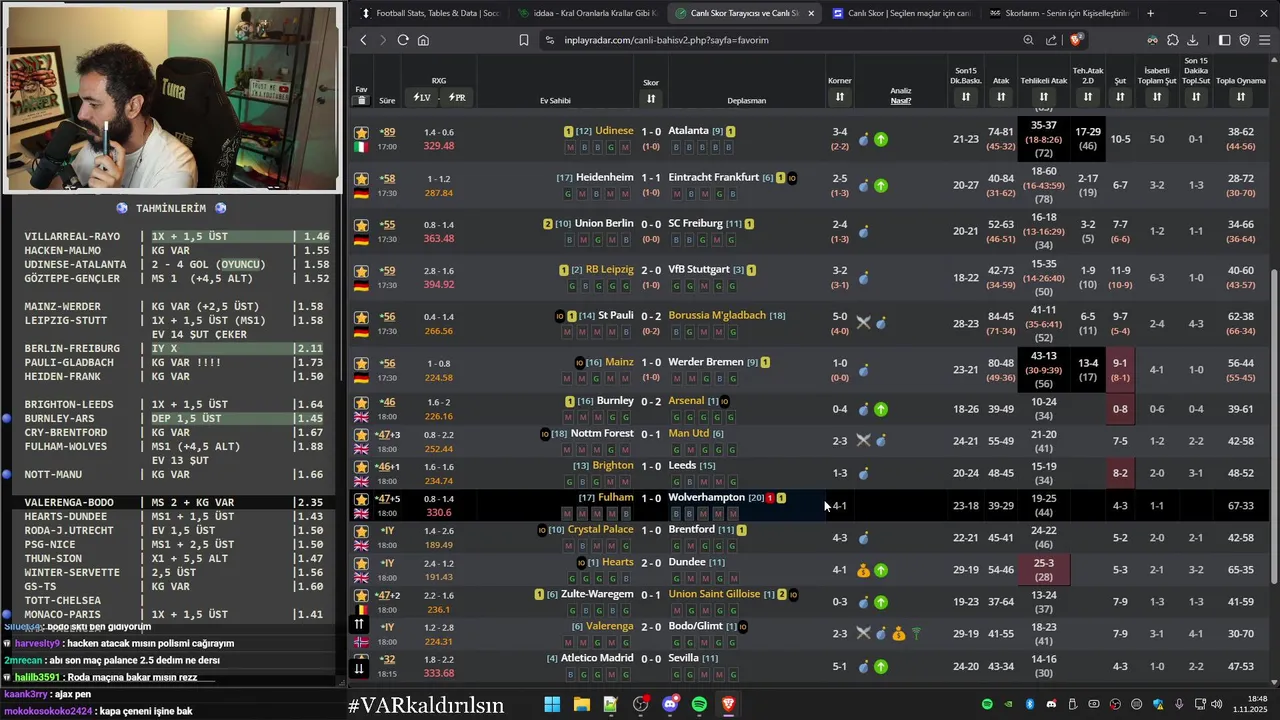
Task: Go back to previous page
Action: coord(363,40)
